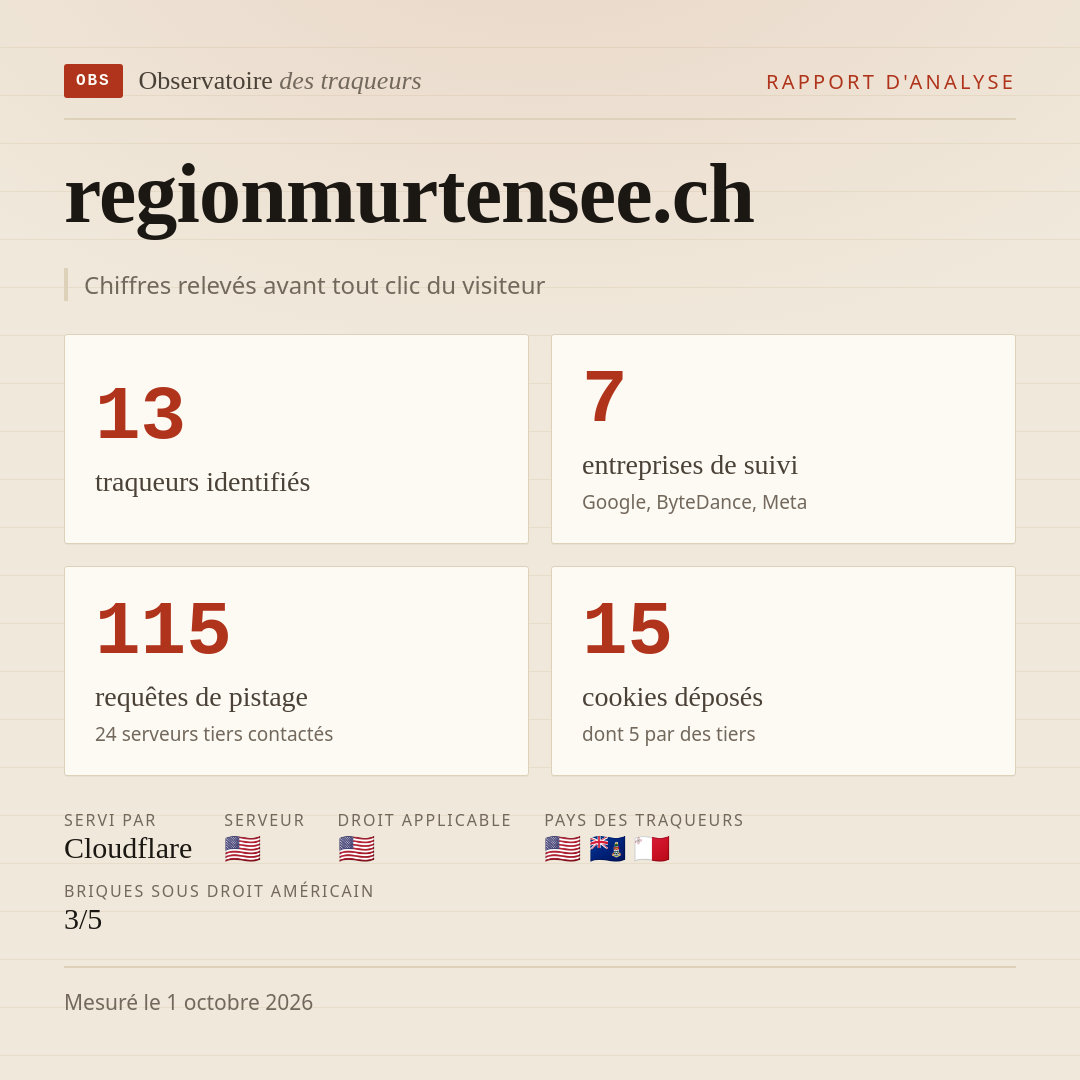Click the Rapport d'analyse label
Screen dimensions: 1080x1080
click(x=891, y=82)
